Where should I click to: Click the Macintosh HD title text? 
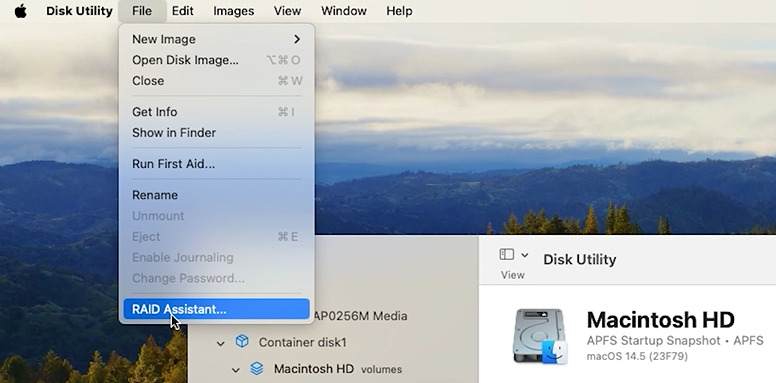(x=660, y=320)
